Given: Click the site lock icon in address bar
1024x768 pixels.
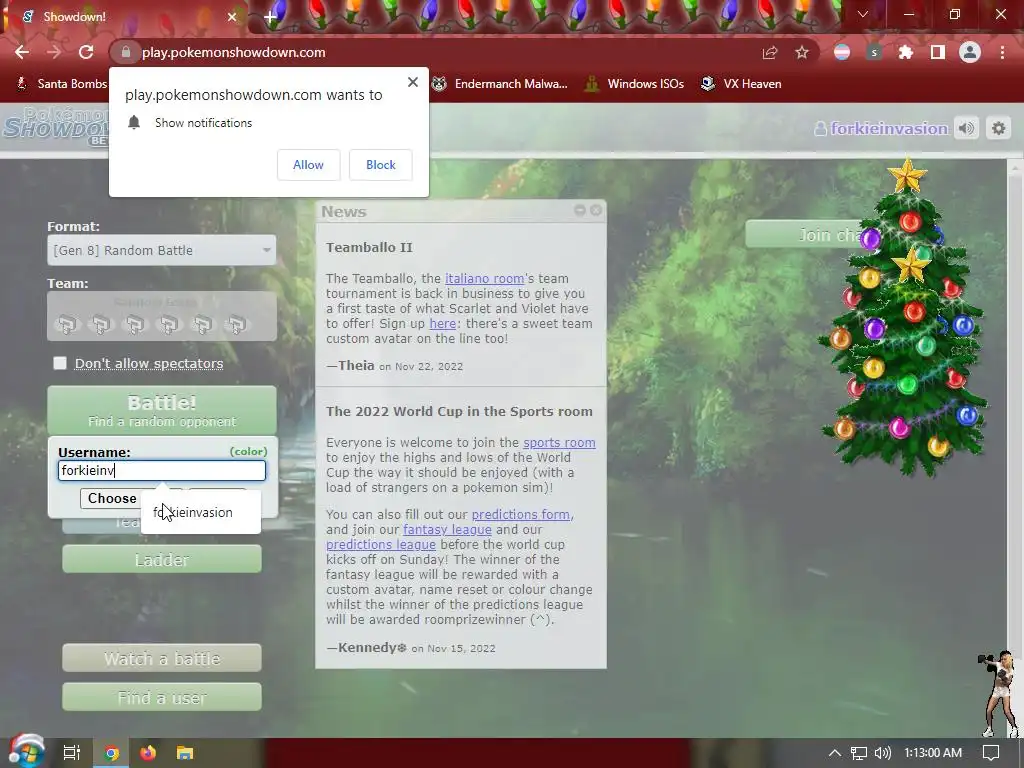Looking at the screenshot, I should click(126, 52).
